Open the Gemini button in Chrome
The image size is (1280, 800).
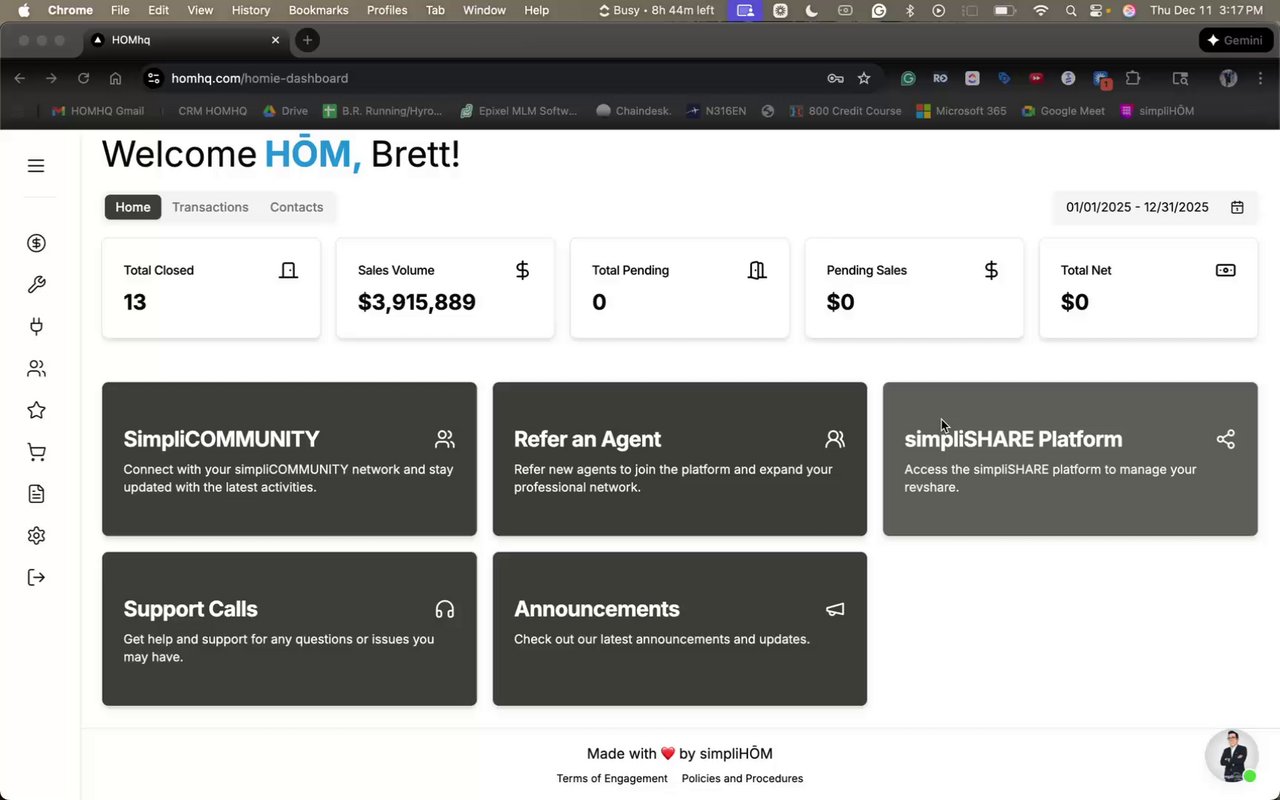1235,40
